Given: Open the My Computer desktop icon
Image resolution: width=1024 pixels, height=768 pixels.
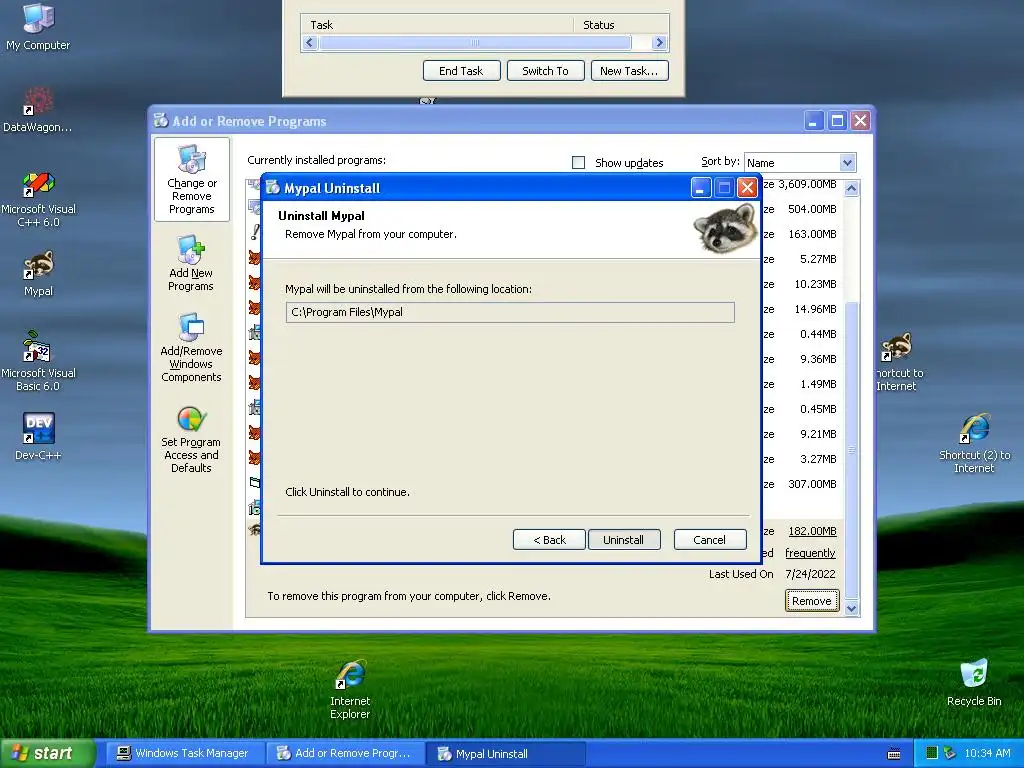Looking at the screenshot, I should click(x=38, y=26).
